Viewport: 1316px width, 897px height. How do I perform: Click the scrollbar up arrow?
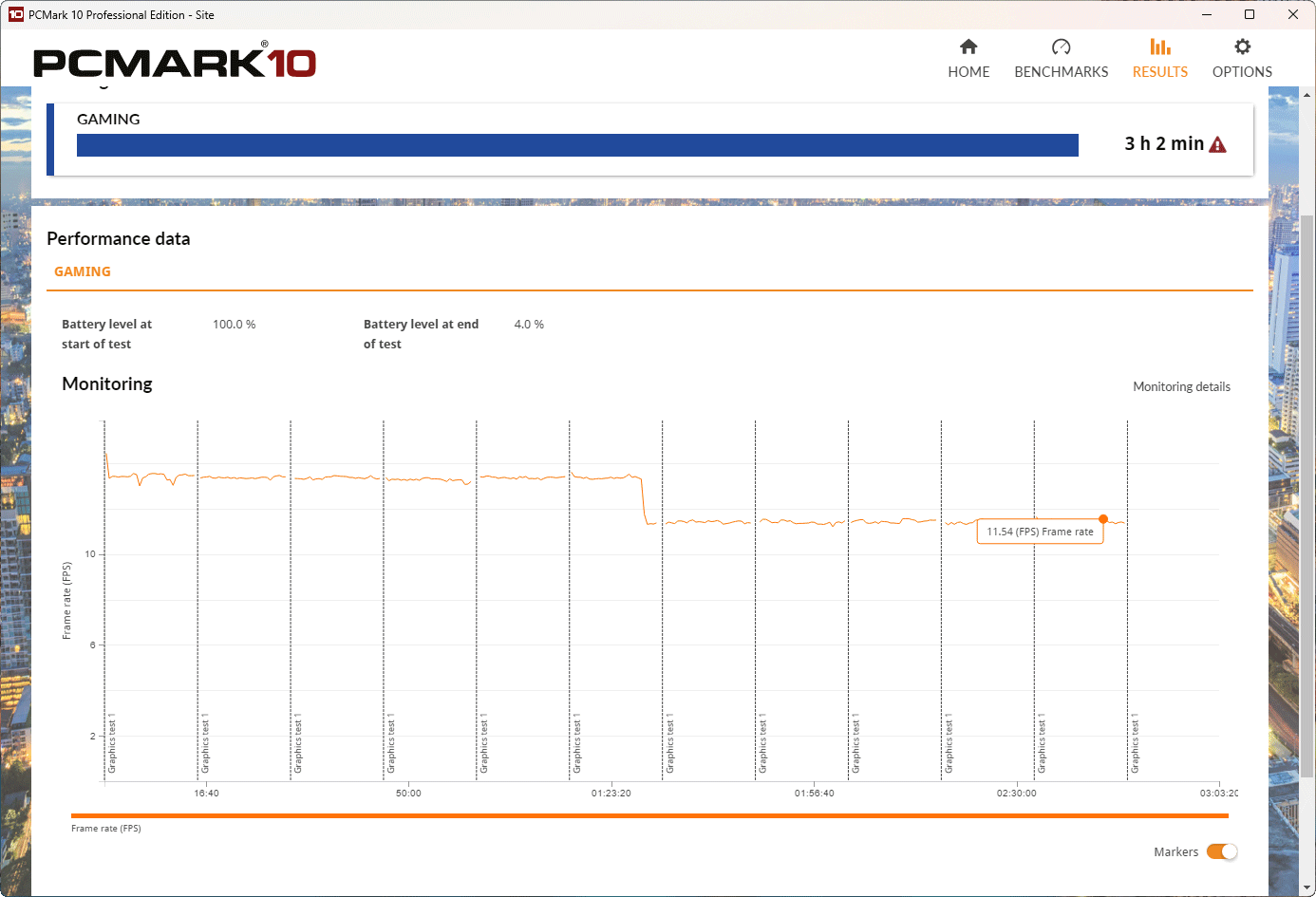(1307, 95)
